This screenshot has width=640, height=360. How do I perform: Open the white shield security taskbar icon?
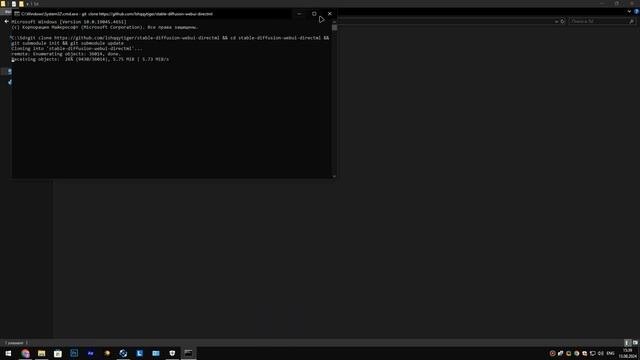pos(172,353)
